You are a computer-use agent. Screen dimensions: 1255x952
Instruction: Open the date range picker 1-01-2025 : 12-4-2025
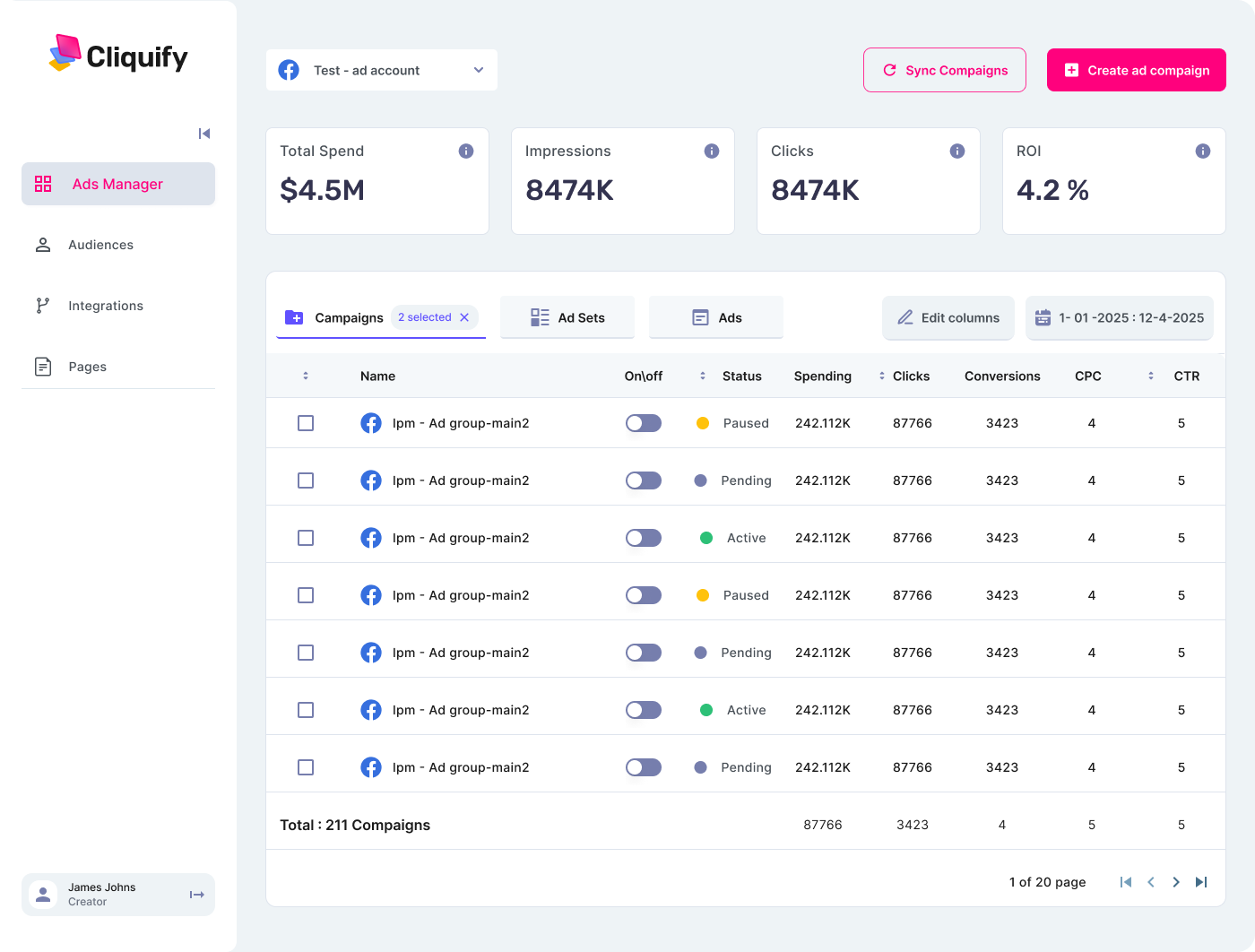pyautogui.click(x=1120, y=317)
